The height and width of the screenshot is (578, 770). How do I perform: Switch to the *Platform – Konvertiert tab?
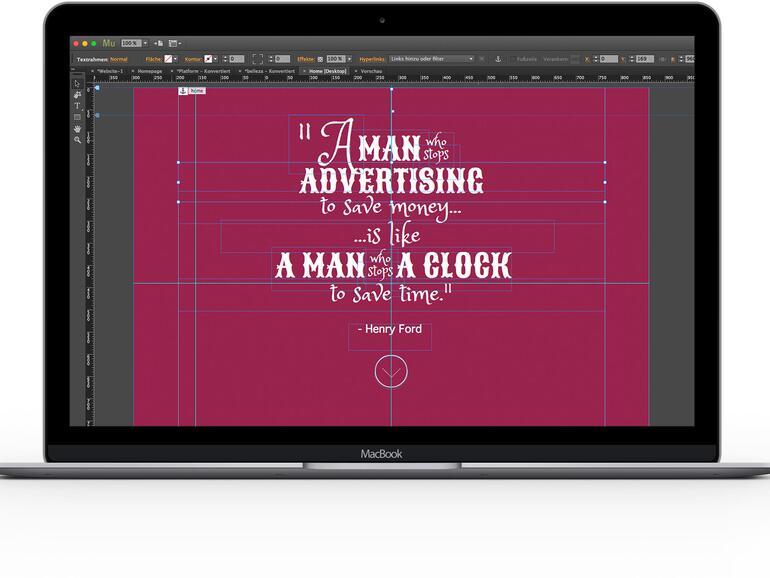[203, 71]
